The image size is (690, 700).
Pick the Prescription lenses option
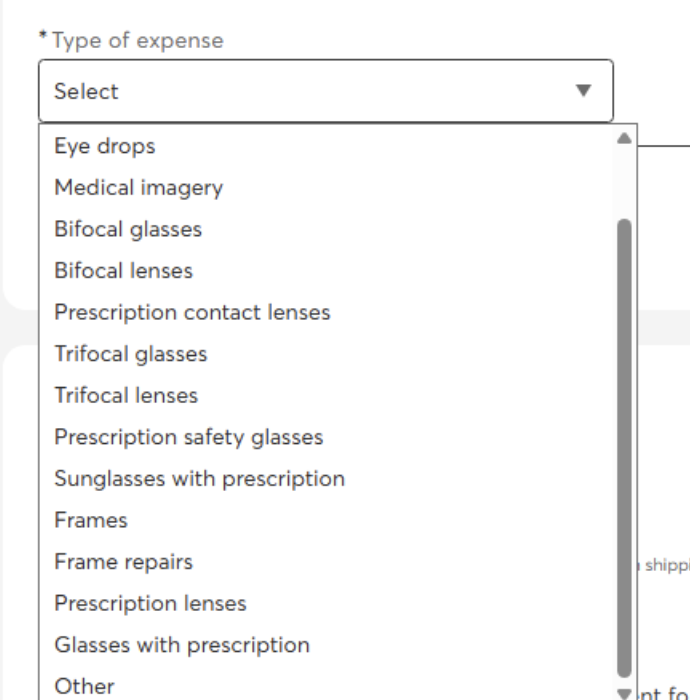150,603
